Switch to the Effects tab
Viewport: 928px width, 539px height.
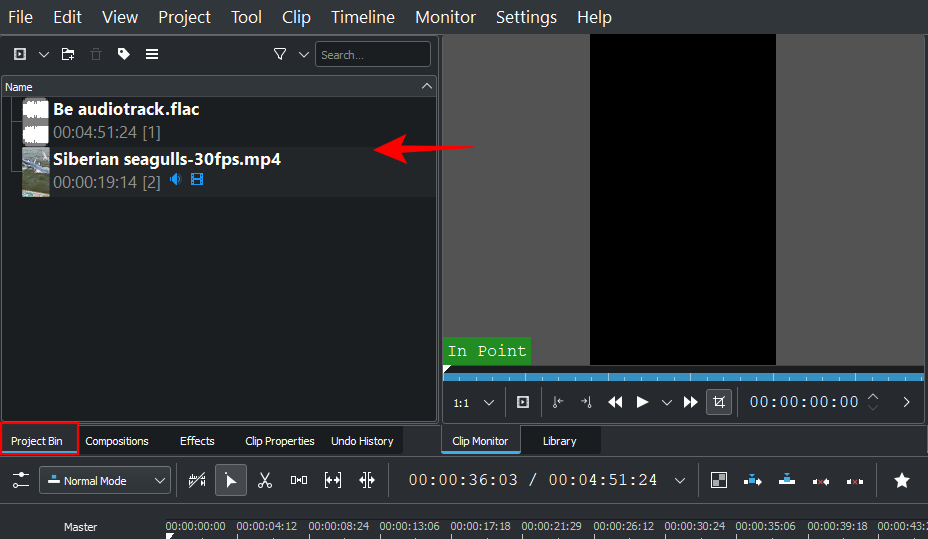tap(197, 441)
